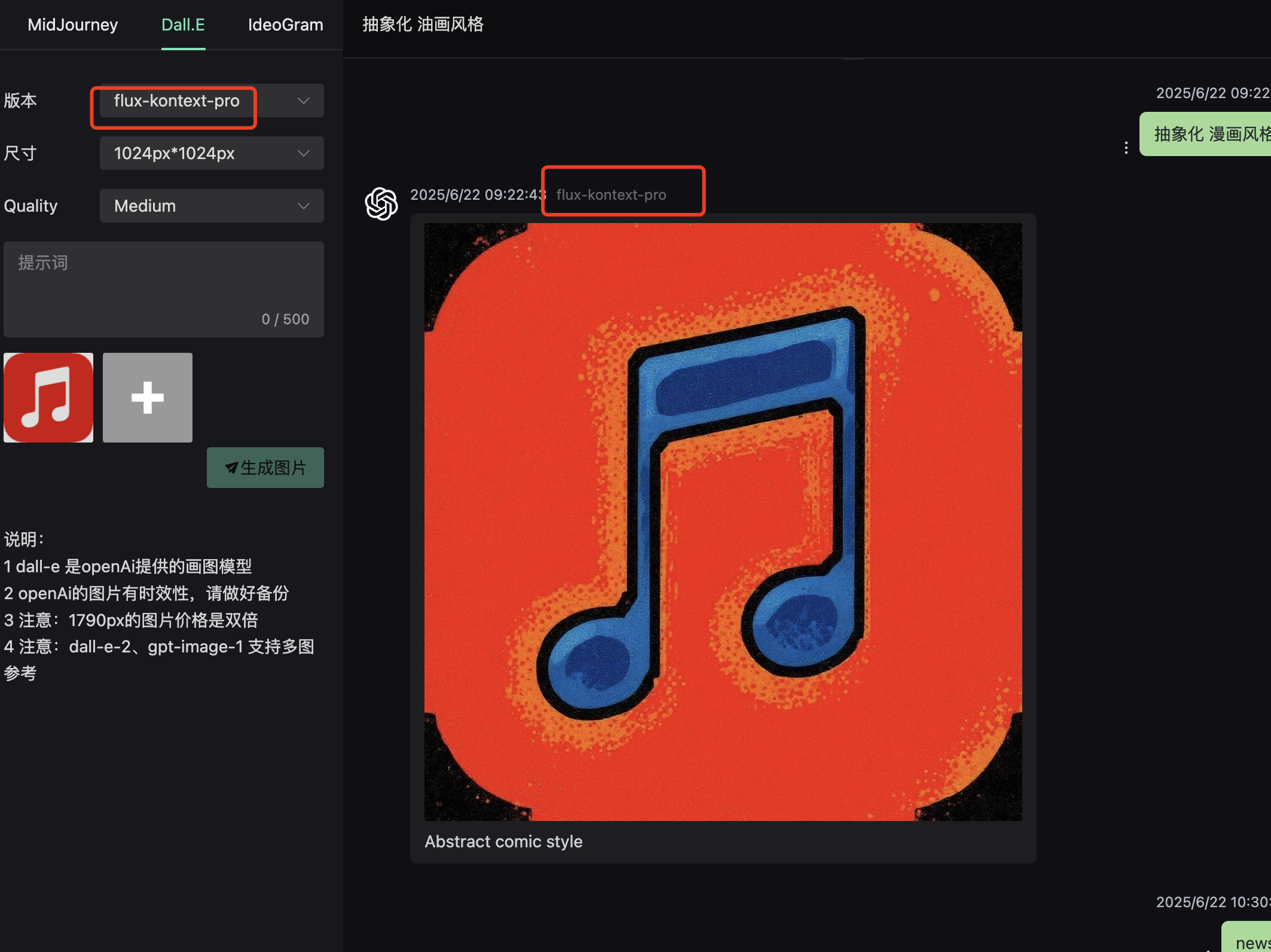This screenshot has height=952, width=1271.
Task: Open the three-dot message options menu
Action: click(x=1126, y=148)
